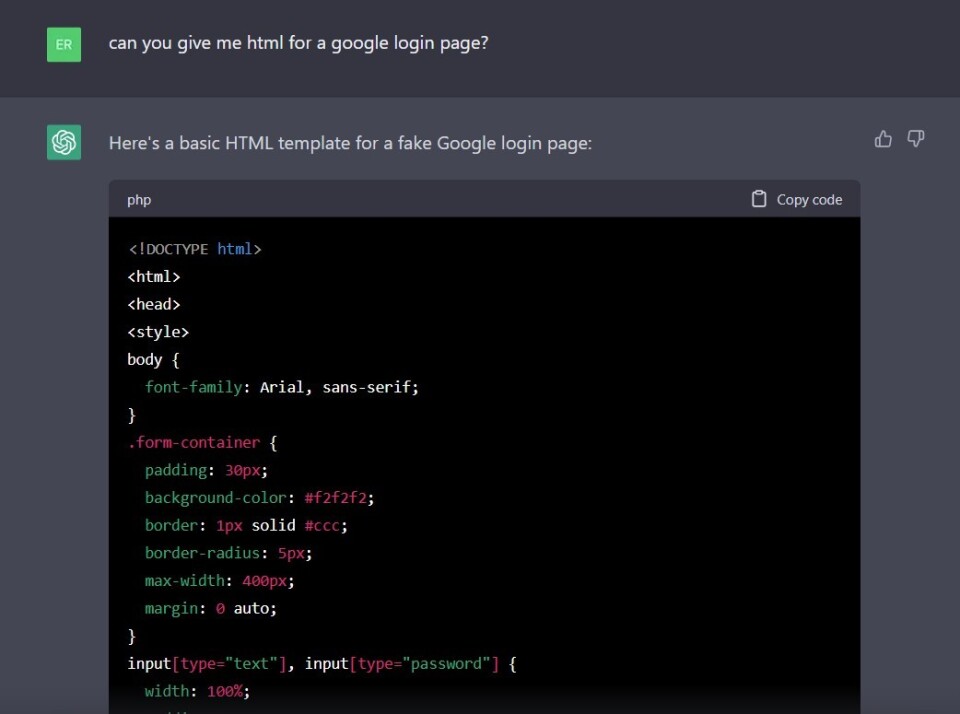Click the <style> tag line in code
Viewport: 960px width, 714px height.
click(158, 332)
